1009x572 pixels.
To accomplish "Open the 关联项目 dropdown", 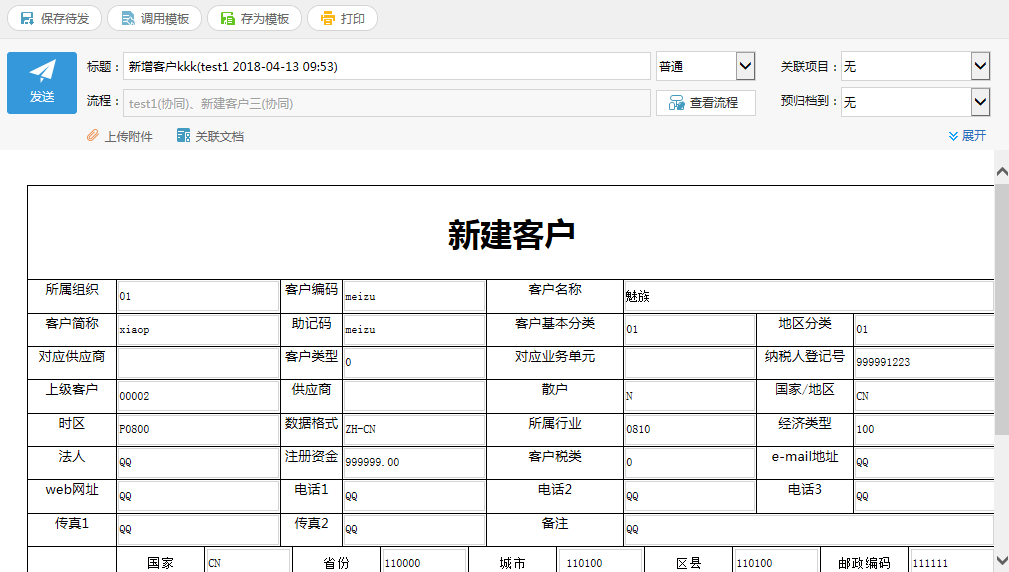I will click(x=915, y=67).
